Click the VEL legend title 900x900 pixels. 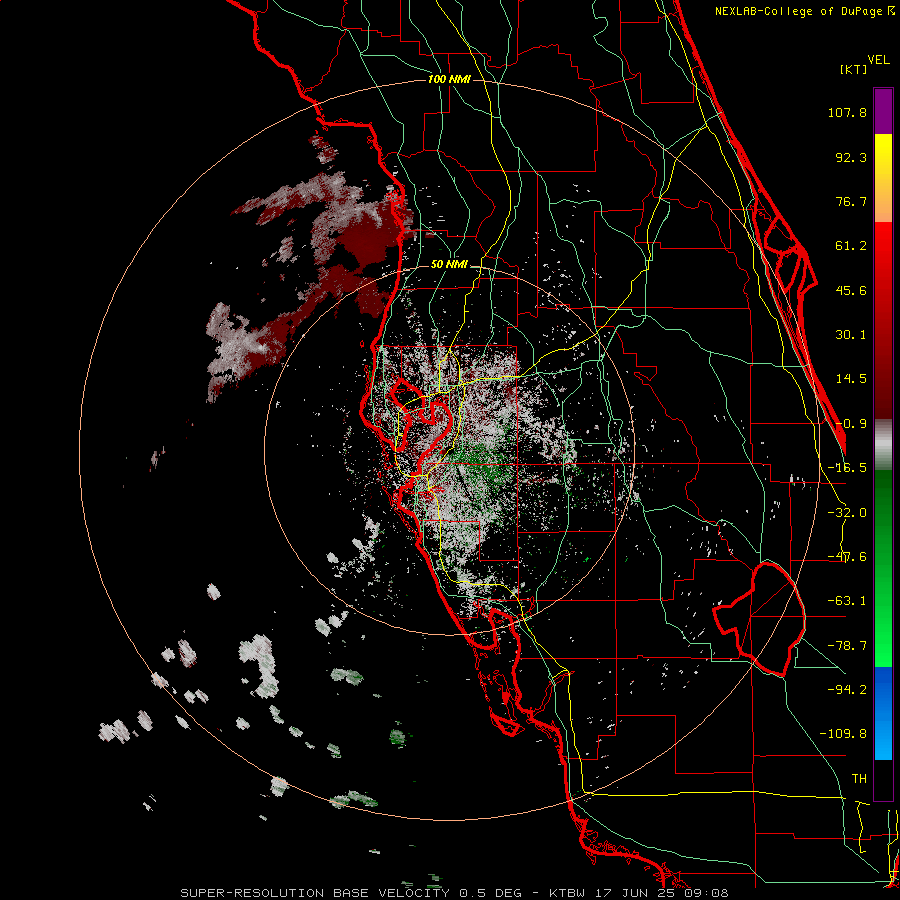pos(878,60)
